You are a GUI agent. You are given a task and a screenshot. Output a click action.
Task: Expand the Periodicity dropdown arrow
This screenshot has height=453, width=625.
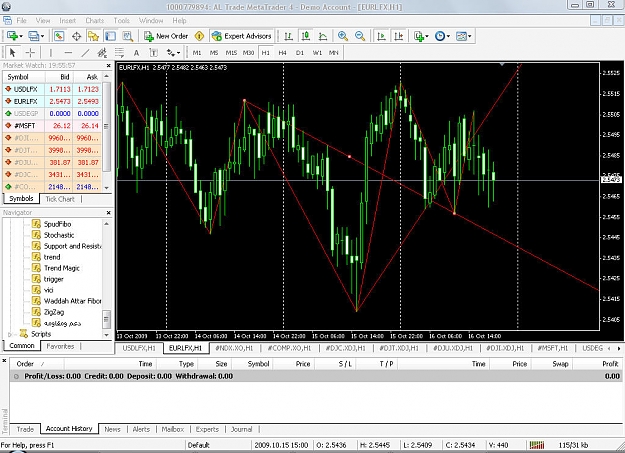pos(448,36)
